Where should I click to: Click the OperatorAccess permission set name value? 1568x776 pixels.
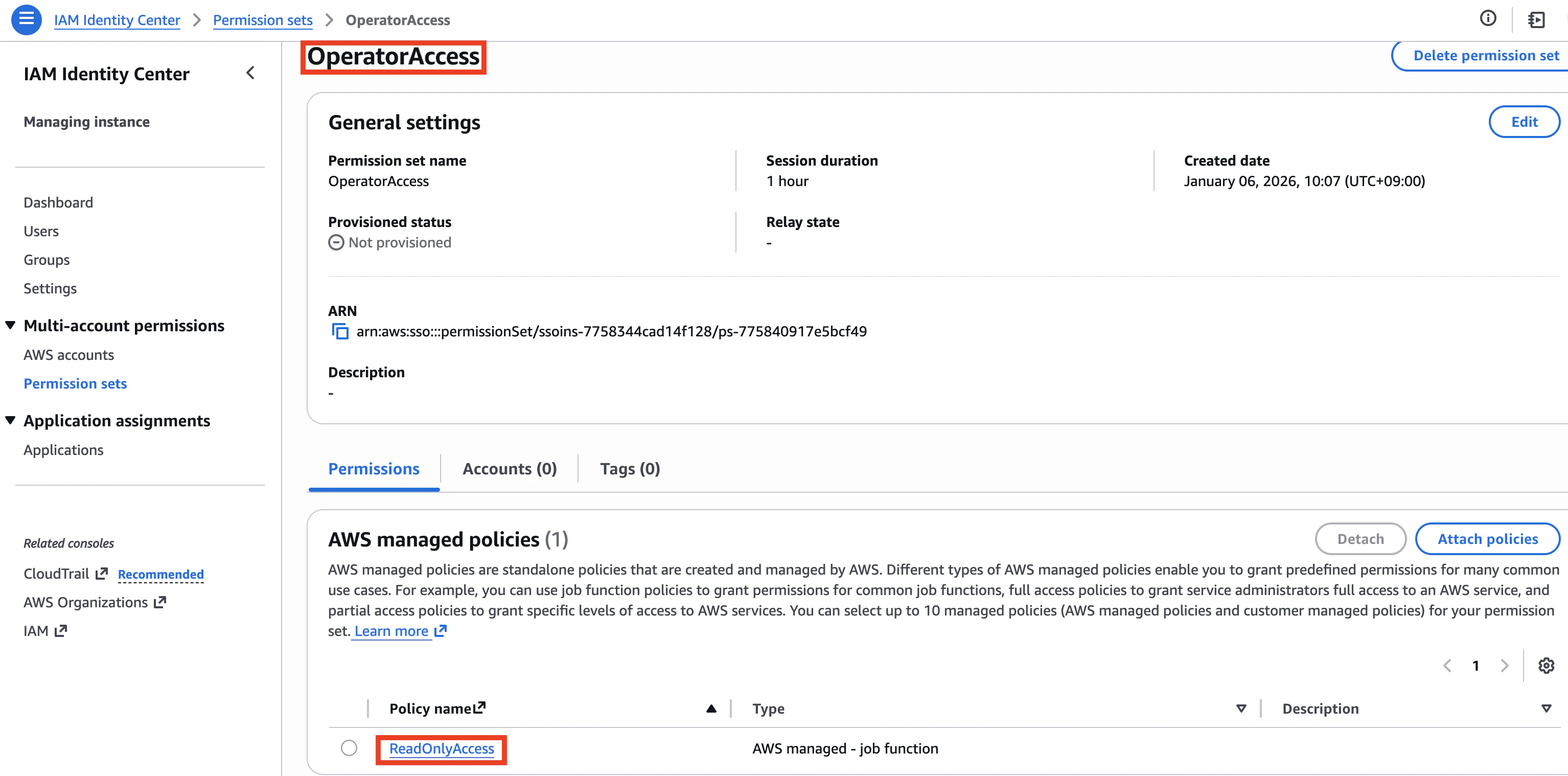pyautogui.click(x=379, y=181)
